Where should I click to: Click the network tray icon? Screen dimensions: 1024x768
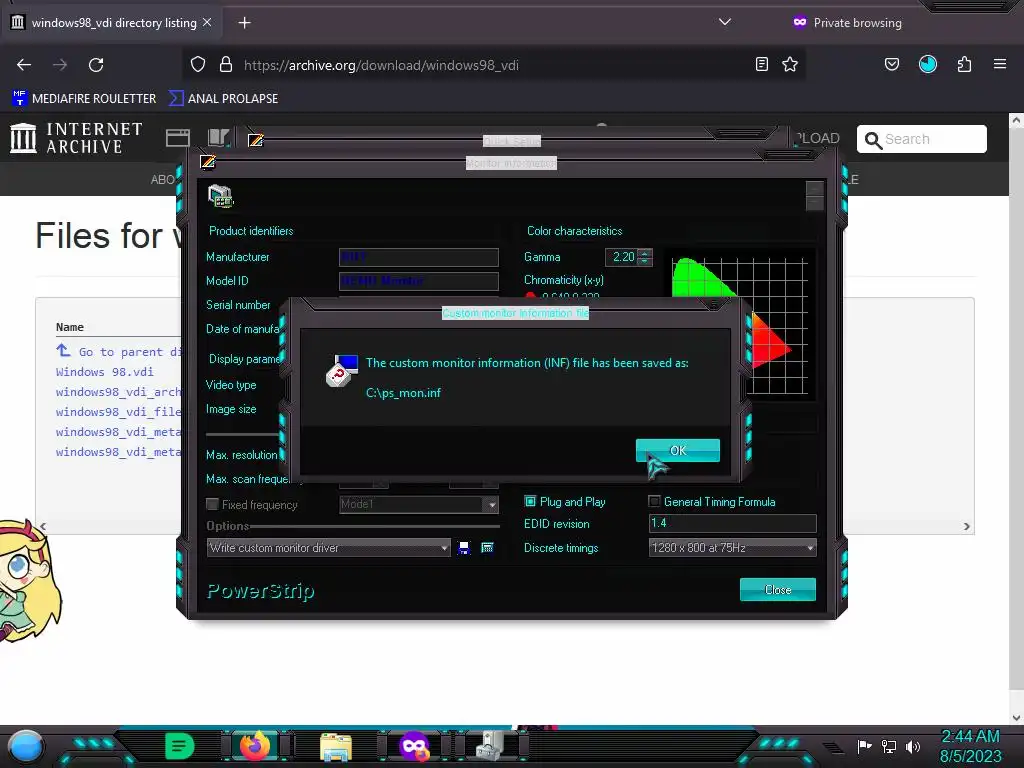pyautogui.click(x=889, y=746)
